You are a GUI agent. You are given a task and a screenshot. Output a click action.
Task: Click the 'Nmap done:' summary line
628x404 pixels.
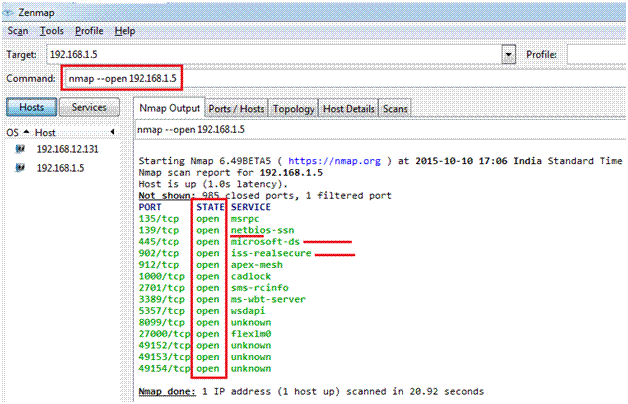click(311, 392)
